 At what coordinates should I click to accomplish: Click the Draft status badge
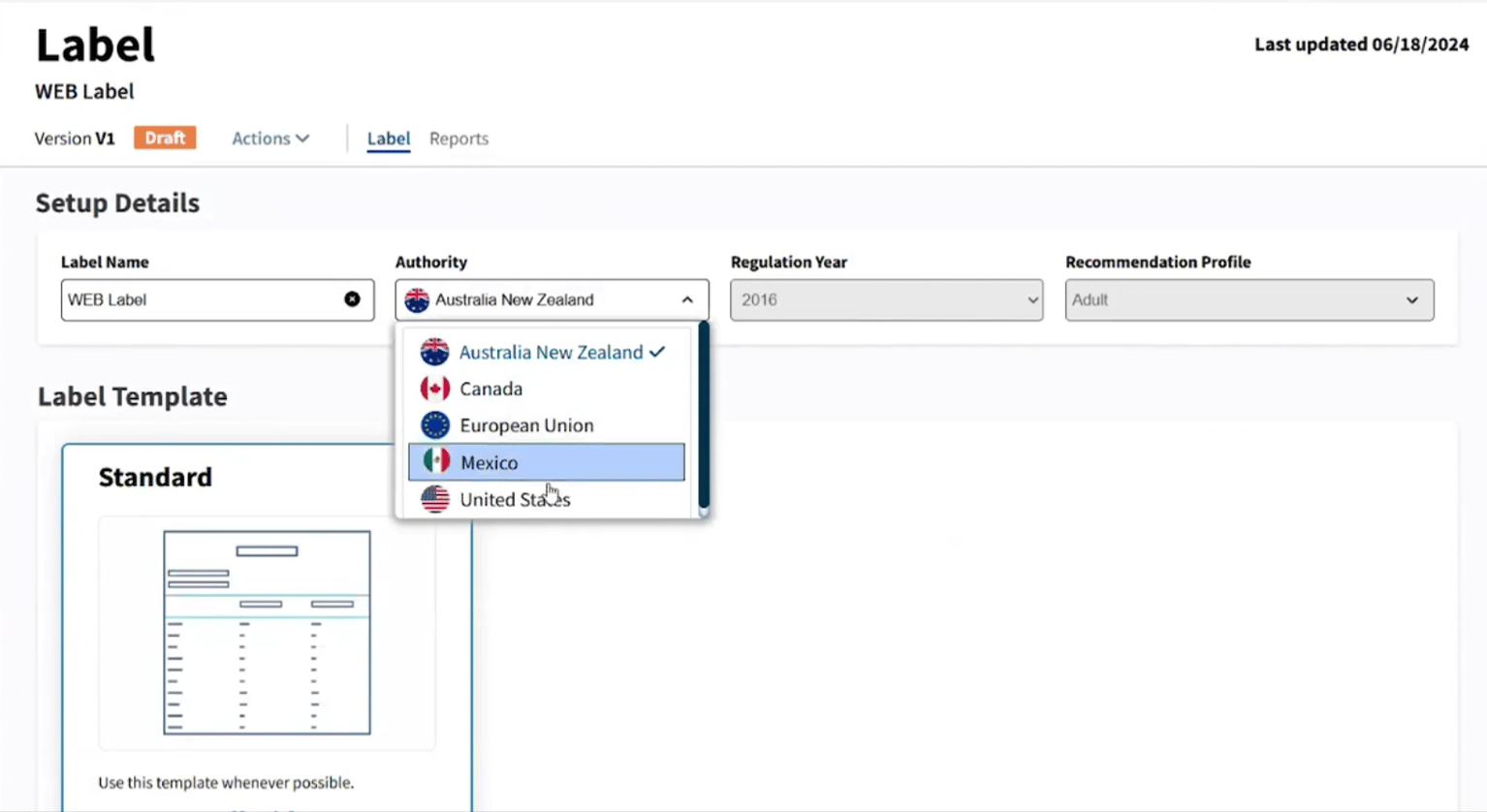click(x=165, y=138)
